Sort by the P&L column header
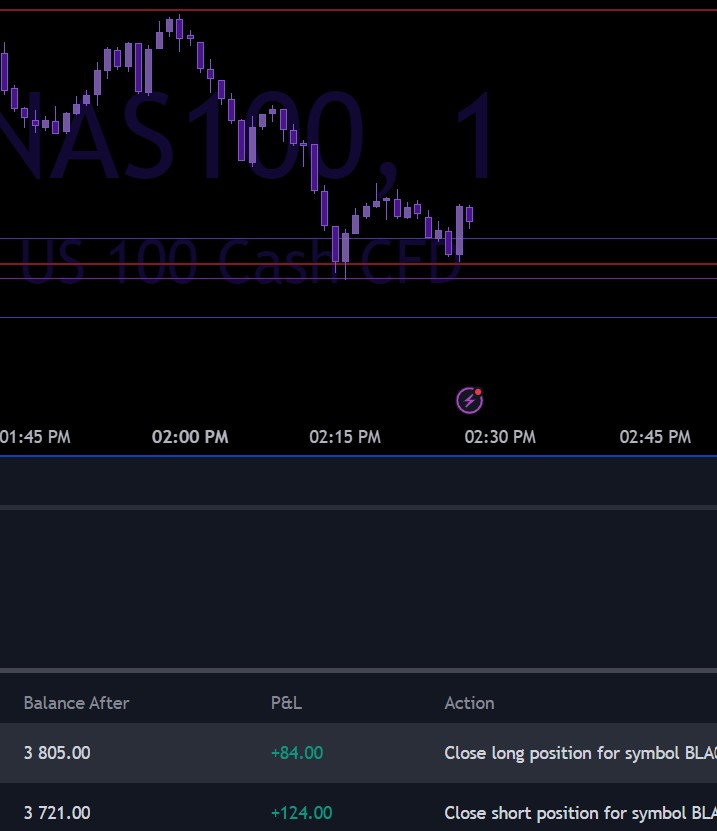 286,703
